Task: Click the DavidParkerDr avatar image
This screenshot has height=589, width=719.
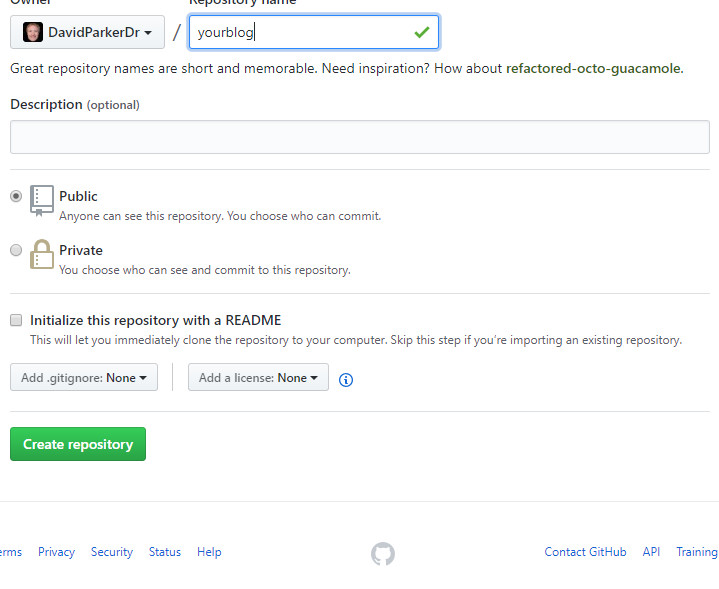Action: point(33,32)
